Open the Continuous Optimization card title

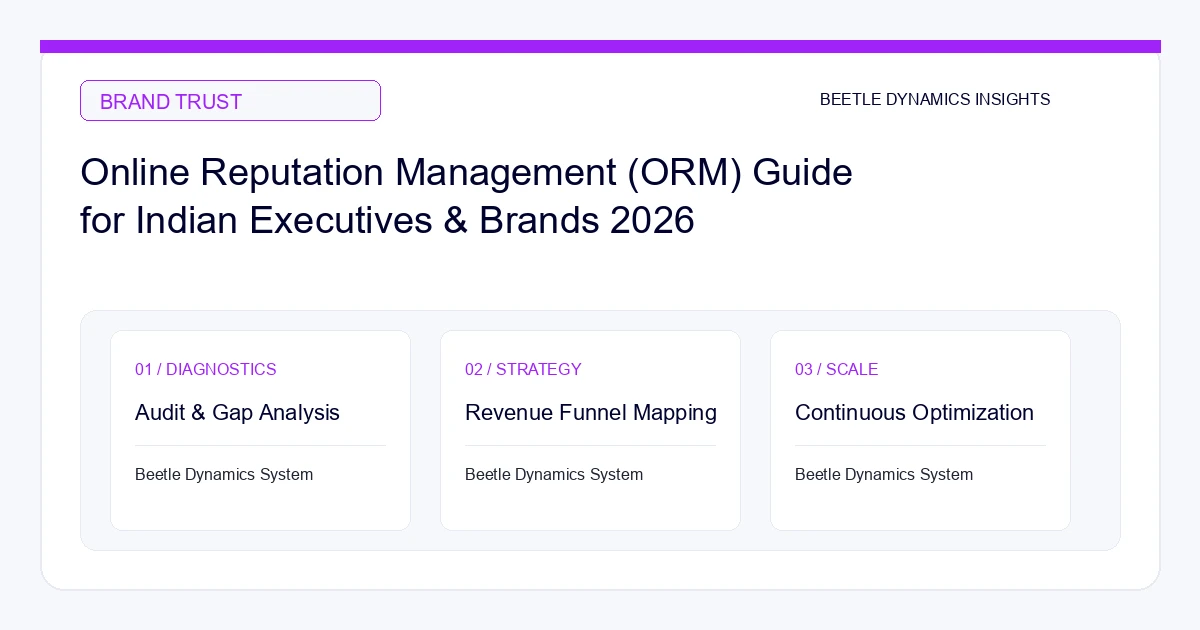pos(914,412)
